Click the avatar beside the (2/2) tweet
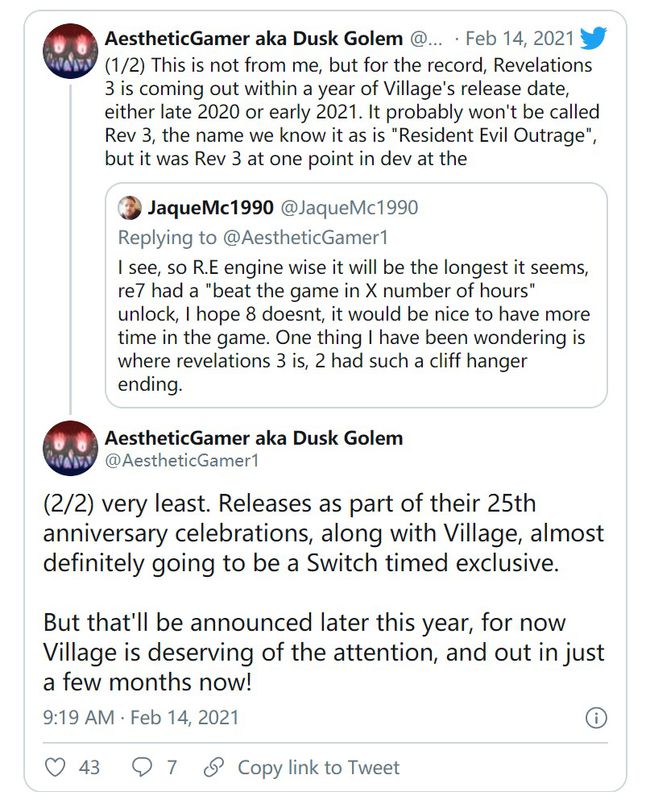Viewport: 650px width, 800px height. pos(69,450)
